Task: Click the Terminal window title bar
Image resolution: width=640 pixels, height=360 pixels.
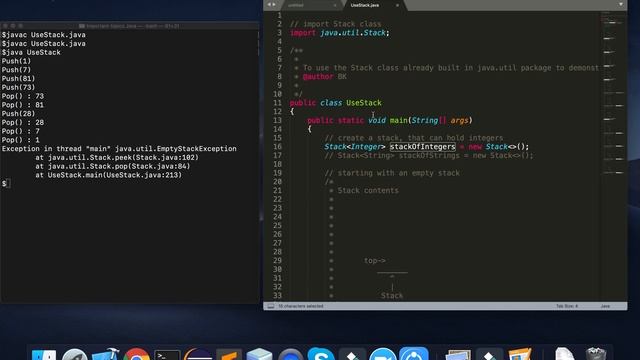Action: pyautogui.click(x=130, y=26)
